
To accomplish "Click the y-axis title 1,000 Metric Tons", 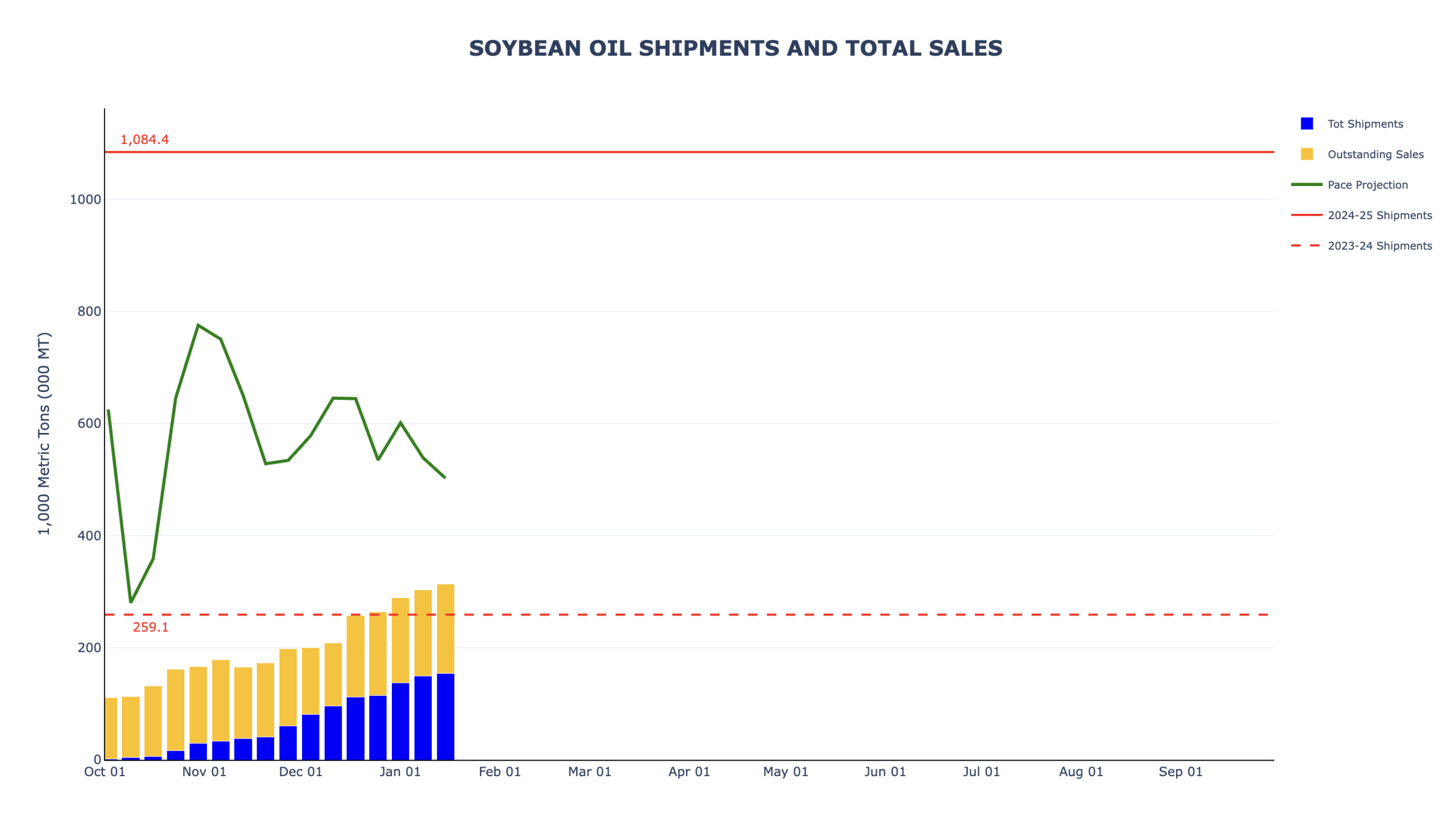I will coord(44,434).
